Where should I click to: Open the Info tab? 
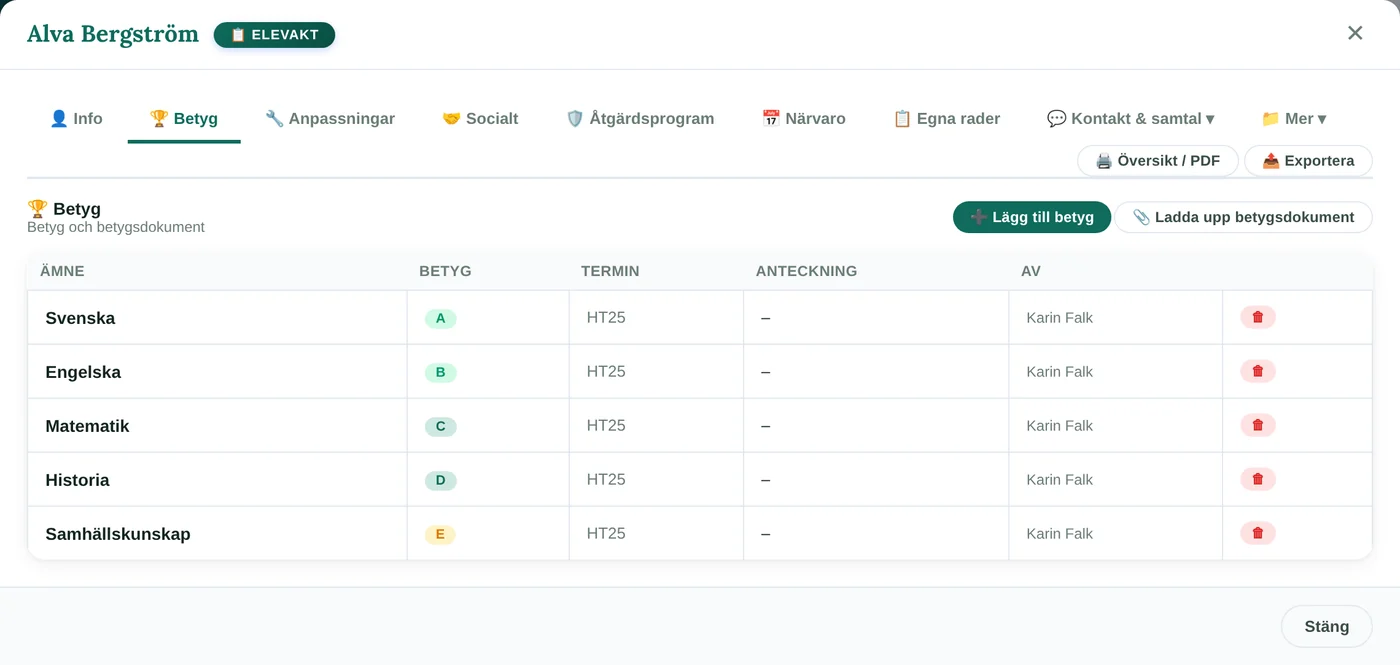(76, 118)
